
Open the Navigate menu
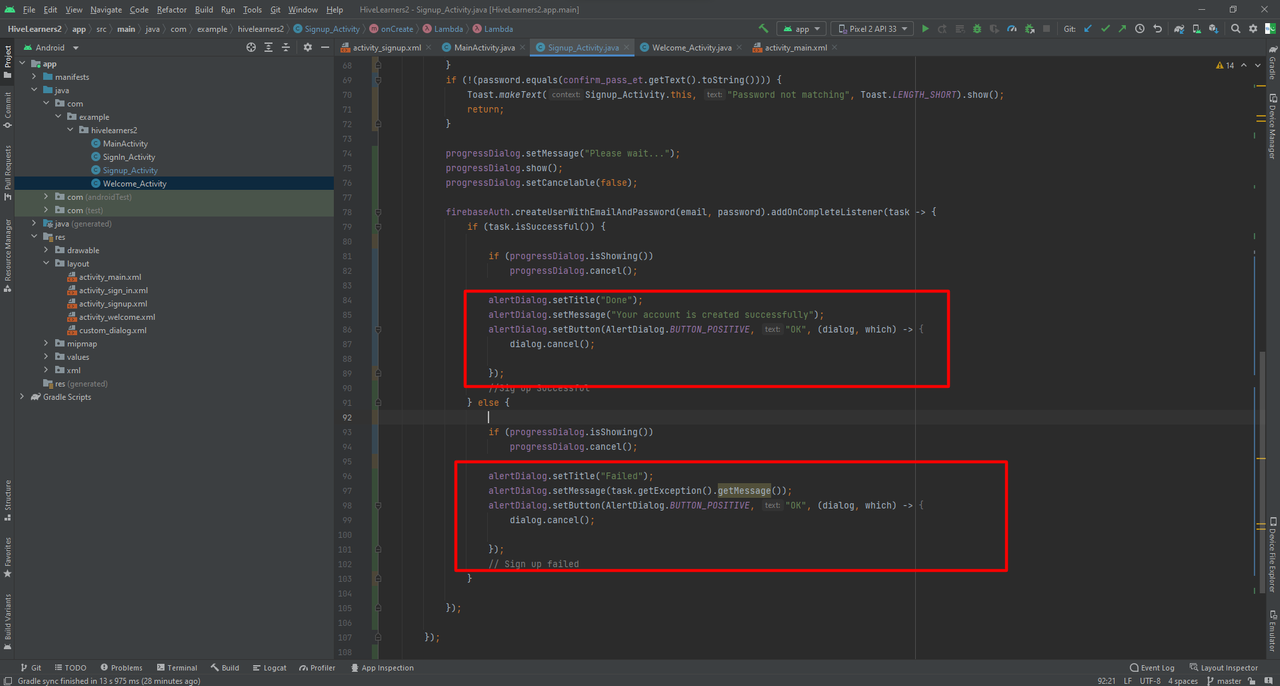pyautogui.click(x=106, y=9)
